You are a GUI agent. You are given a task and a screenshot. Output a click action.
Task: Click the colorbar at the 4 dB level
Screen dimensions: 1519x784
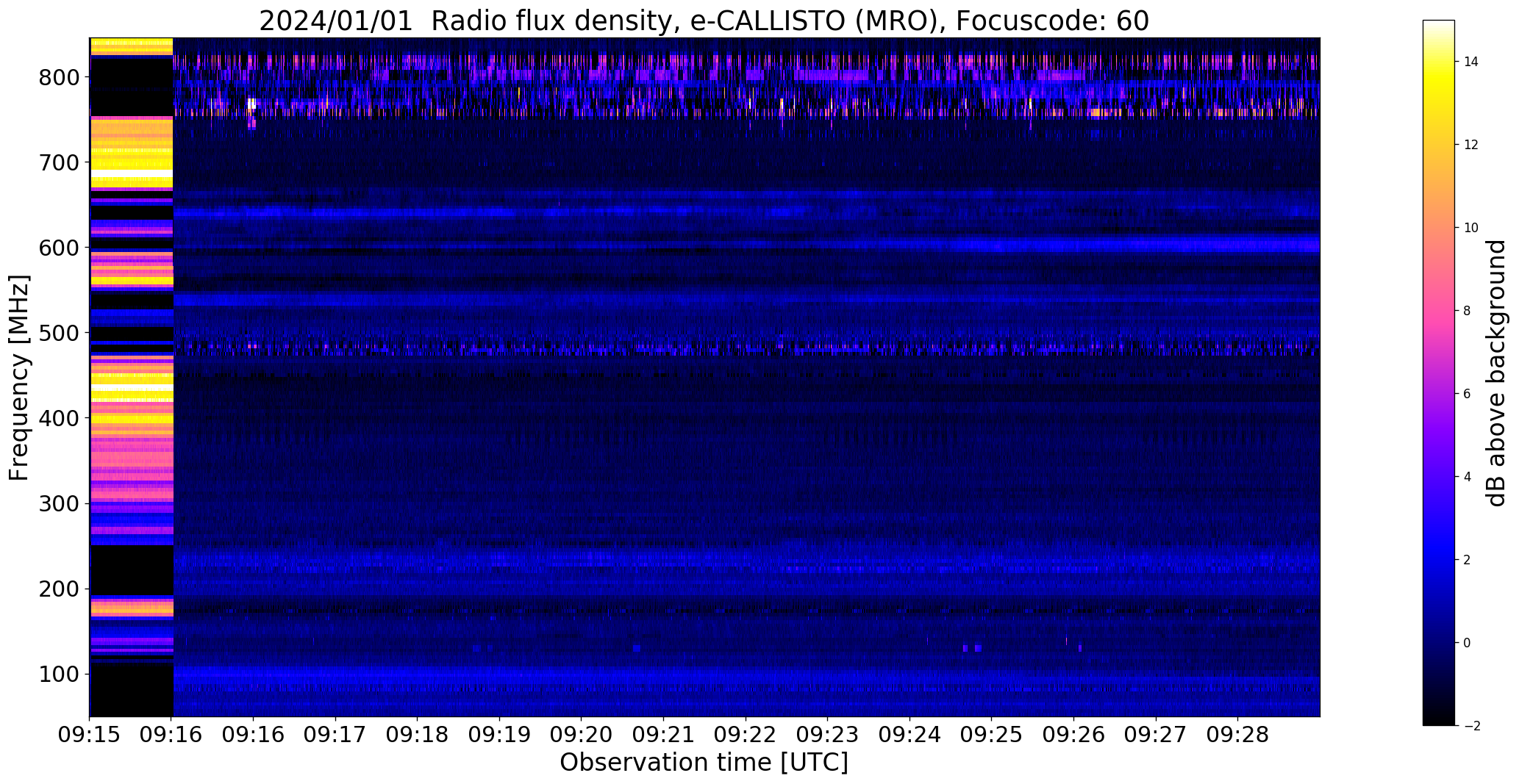1439,477
